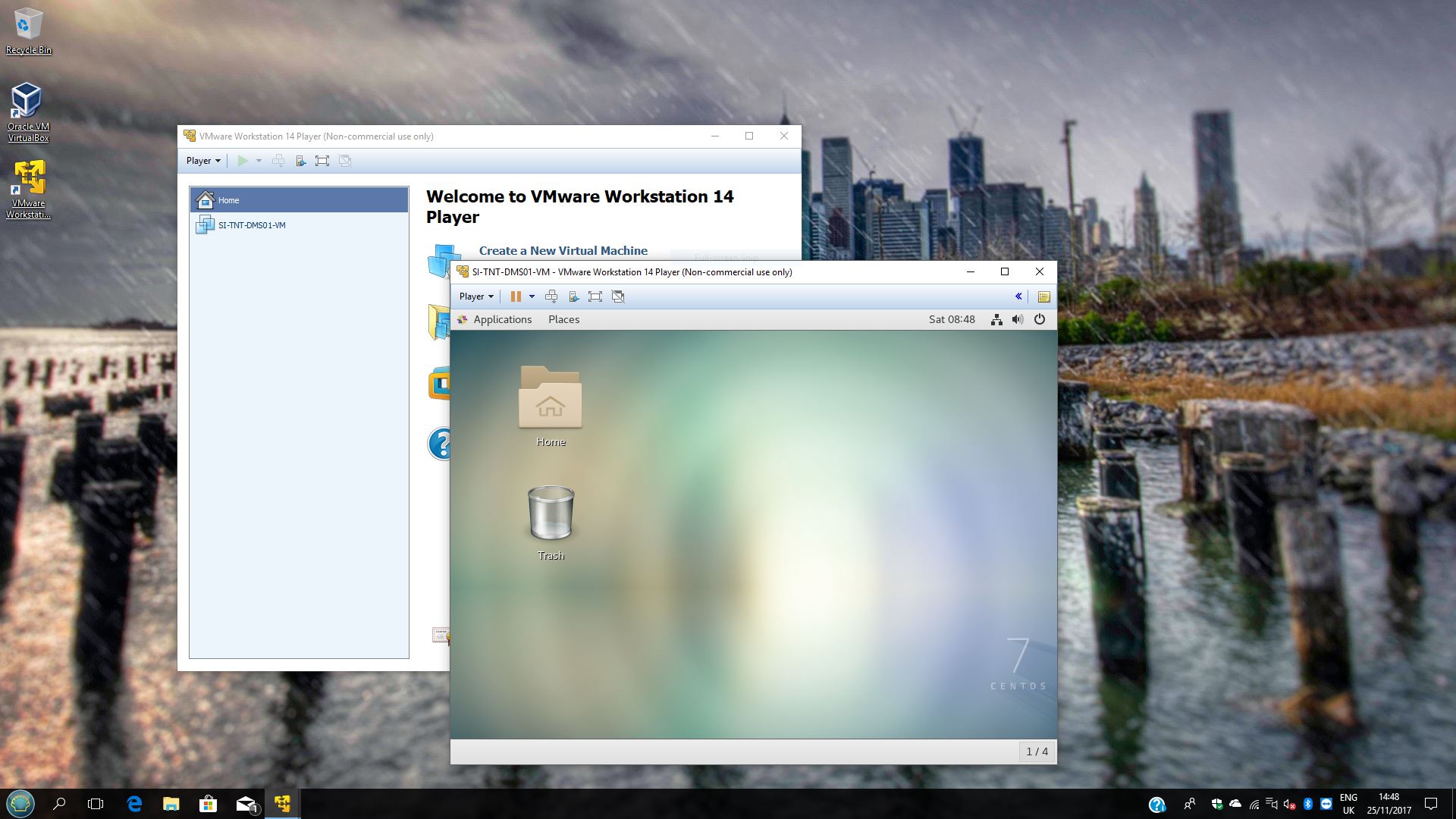Viewport: 1456px width, 819px height.
Task: Open the CentOS power menu icon
Action: pyautogui.click(x=1040, y=319)
